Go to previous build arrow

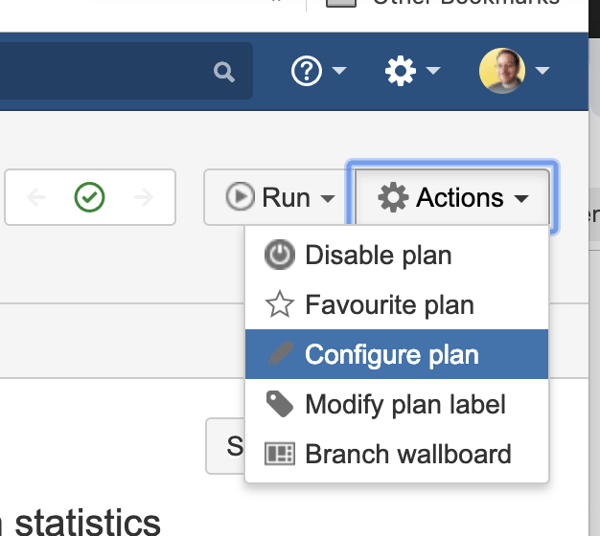coord(37,197)
